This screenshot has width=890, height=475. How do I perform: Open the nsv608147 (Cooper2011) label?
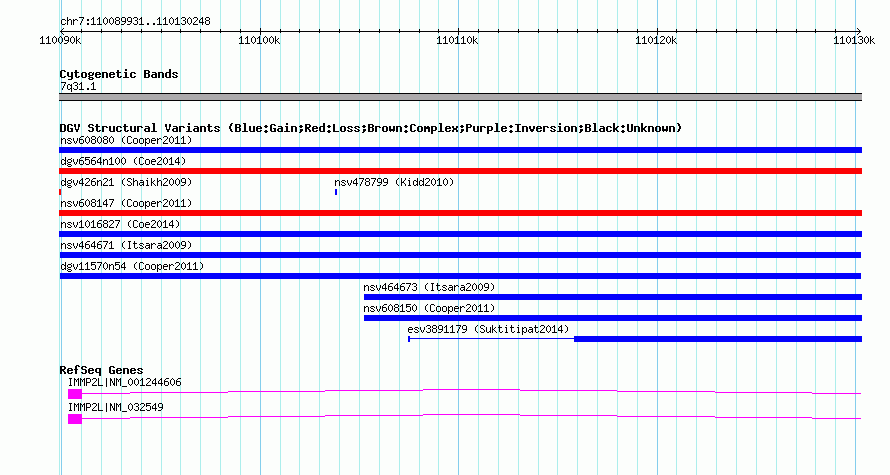coord(126,203)
